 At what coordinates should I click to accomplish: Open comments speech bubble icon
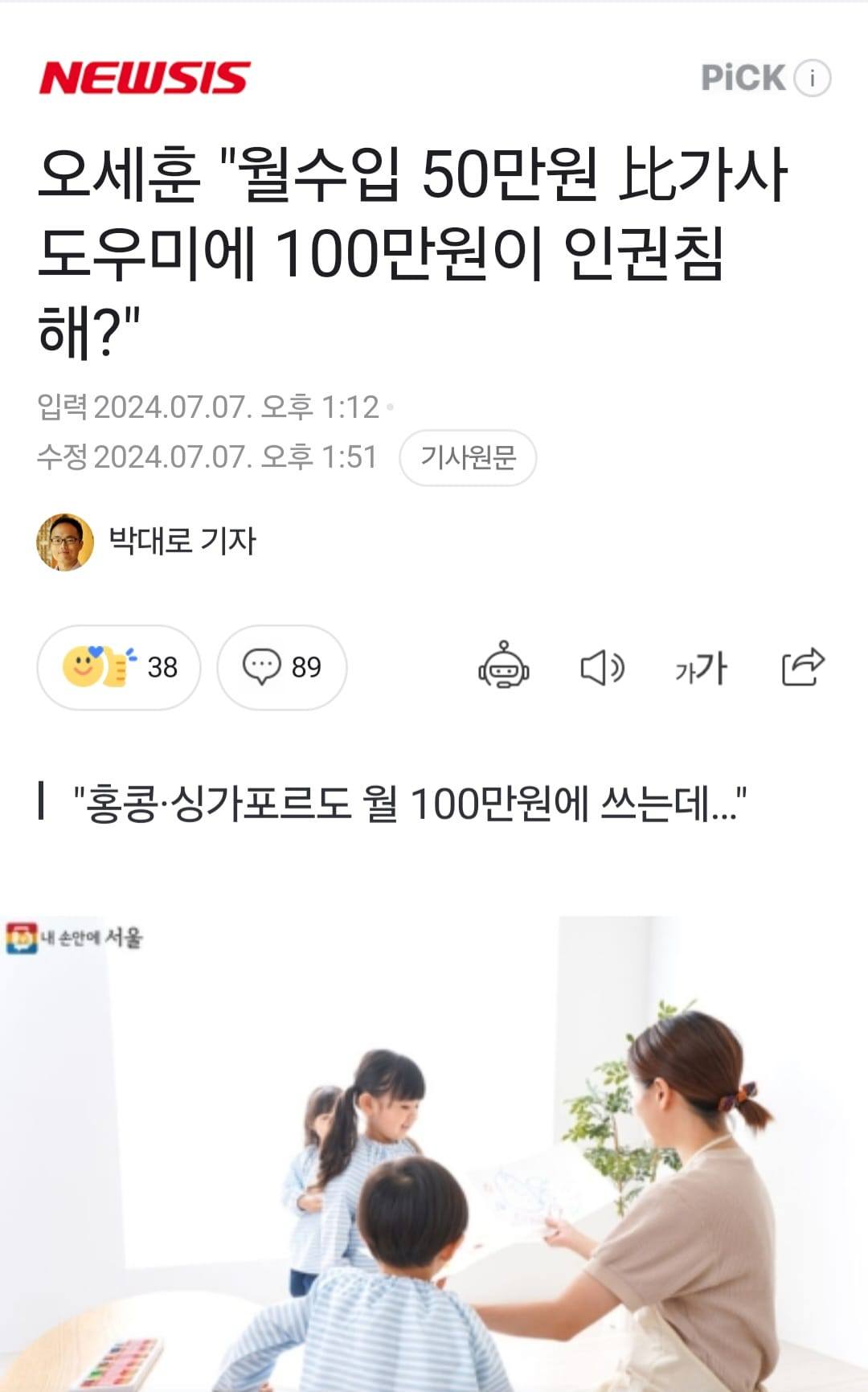(x=261, y=667)
